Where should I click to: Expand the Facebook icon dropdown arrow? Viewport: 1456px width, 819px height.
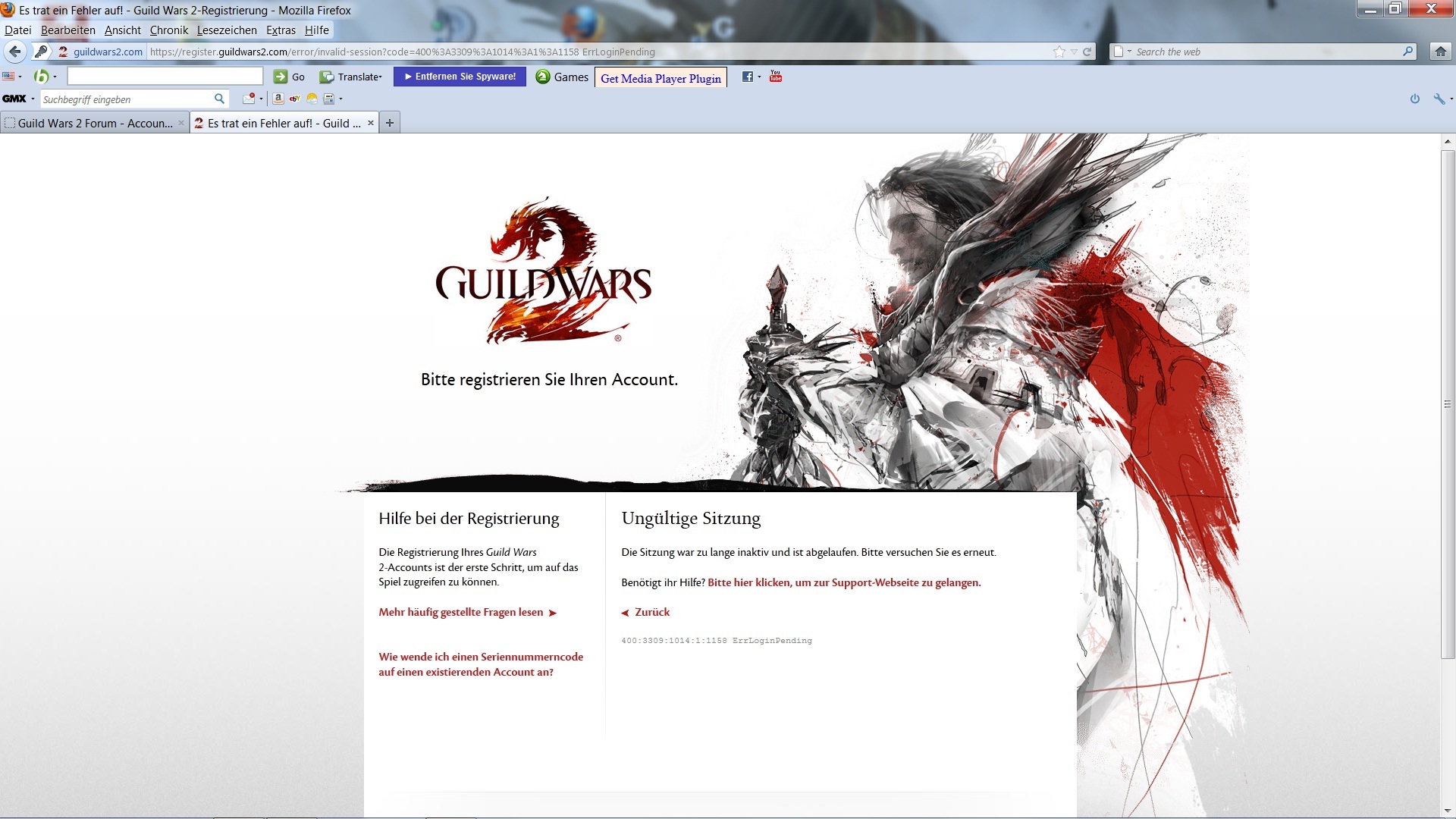pyautogui.click(x=759, y=77)
